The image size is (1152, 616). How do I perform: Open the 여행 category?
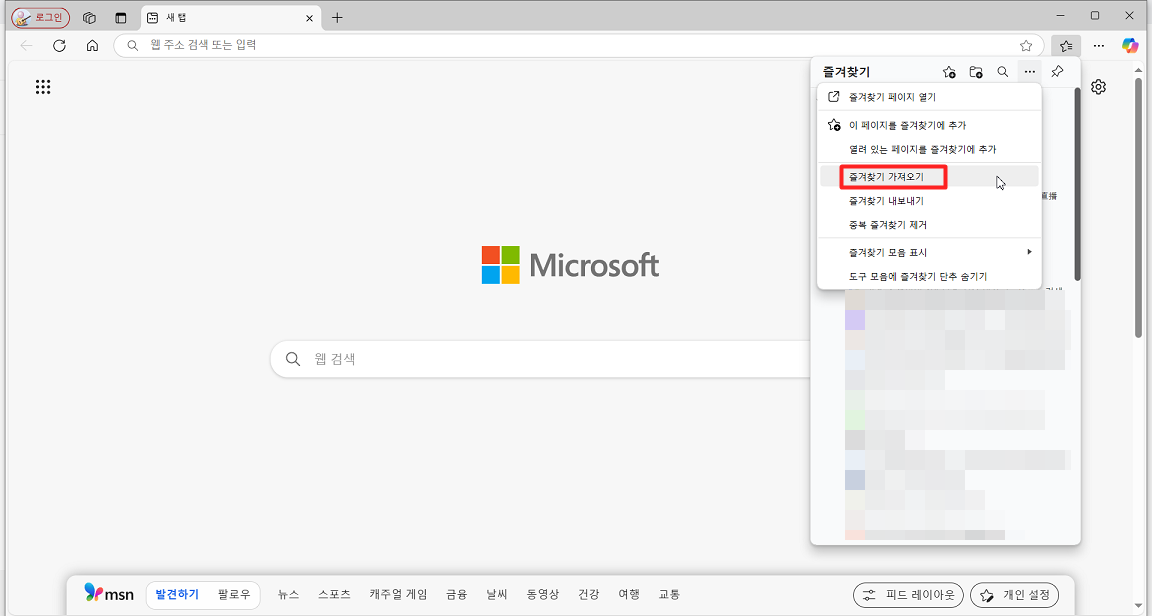(x=629, y=594)
